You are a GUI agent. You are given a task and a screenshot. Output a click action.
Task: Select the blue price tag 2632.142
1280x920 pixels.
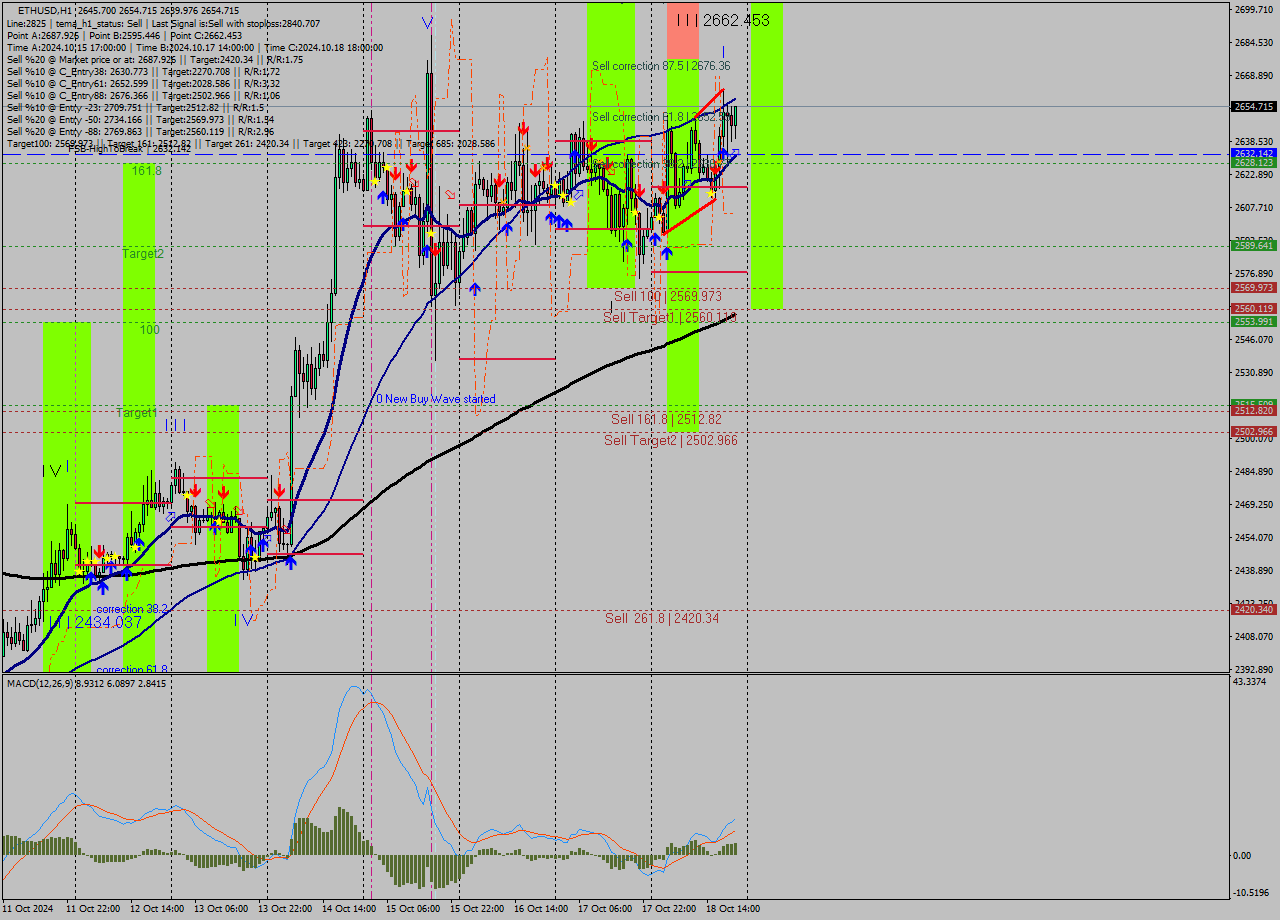pyautogui.click(x=1253, y=154)
